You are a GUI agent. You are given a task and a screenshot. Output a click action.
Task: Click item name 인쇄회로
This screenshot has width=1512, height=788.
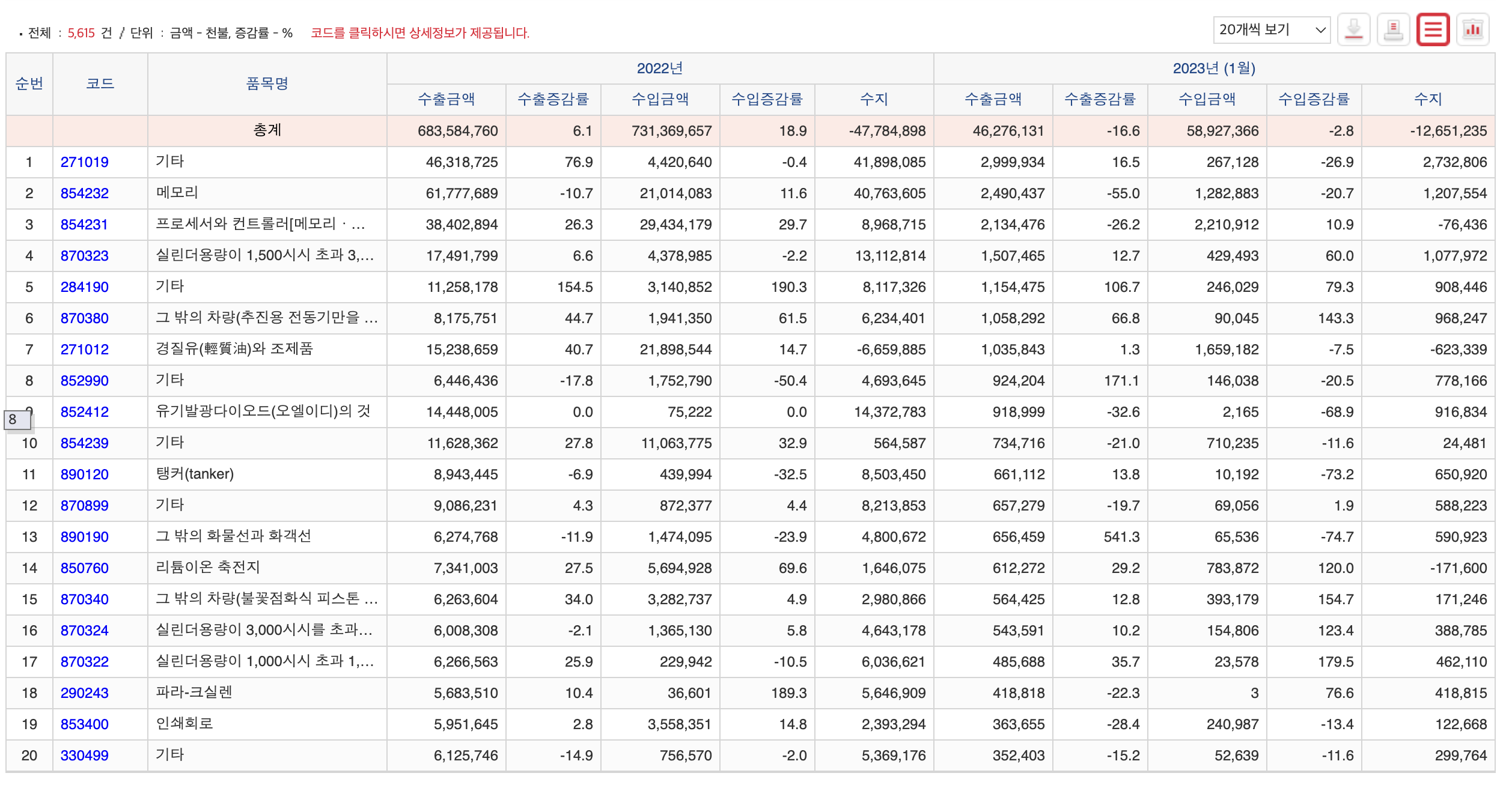[x=184, y=724]
